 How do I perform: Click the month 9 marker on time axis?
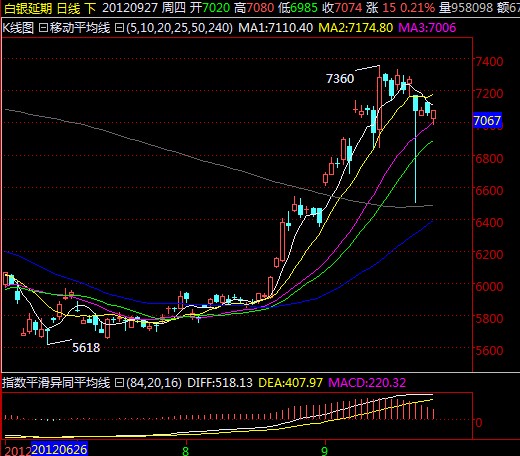324,451
